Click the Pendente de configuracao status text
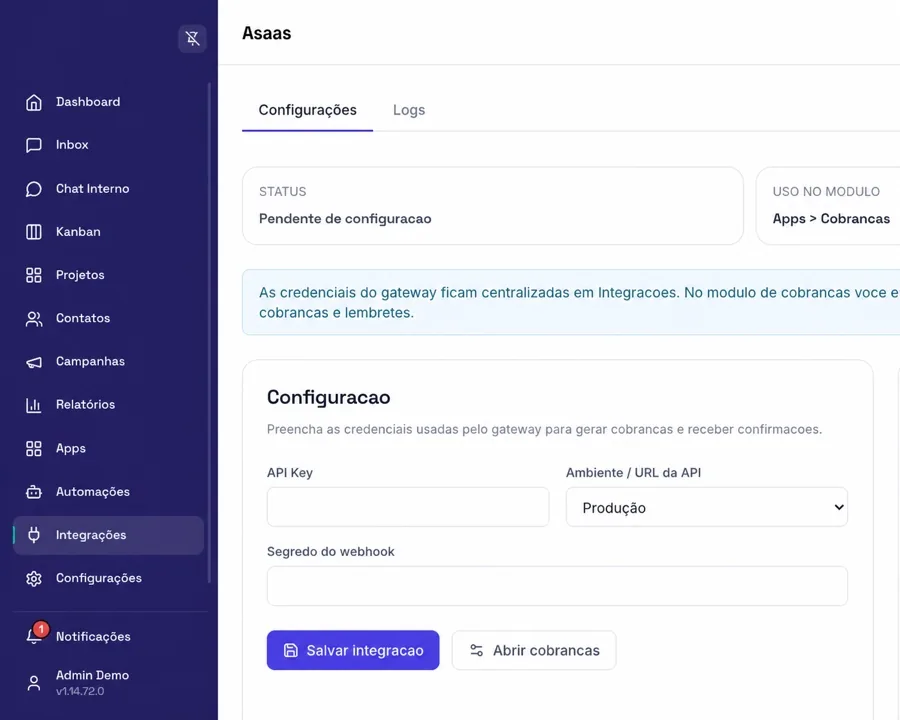This screenshot has height=720, width=900. 345,219
